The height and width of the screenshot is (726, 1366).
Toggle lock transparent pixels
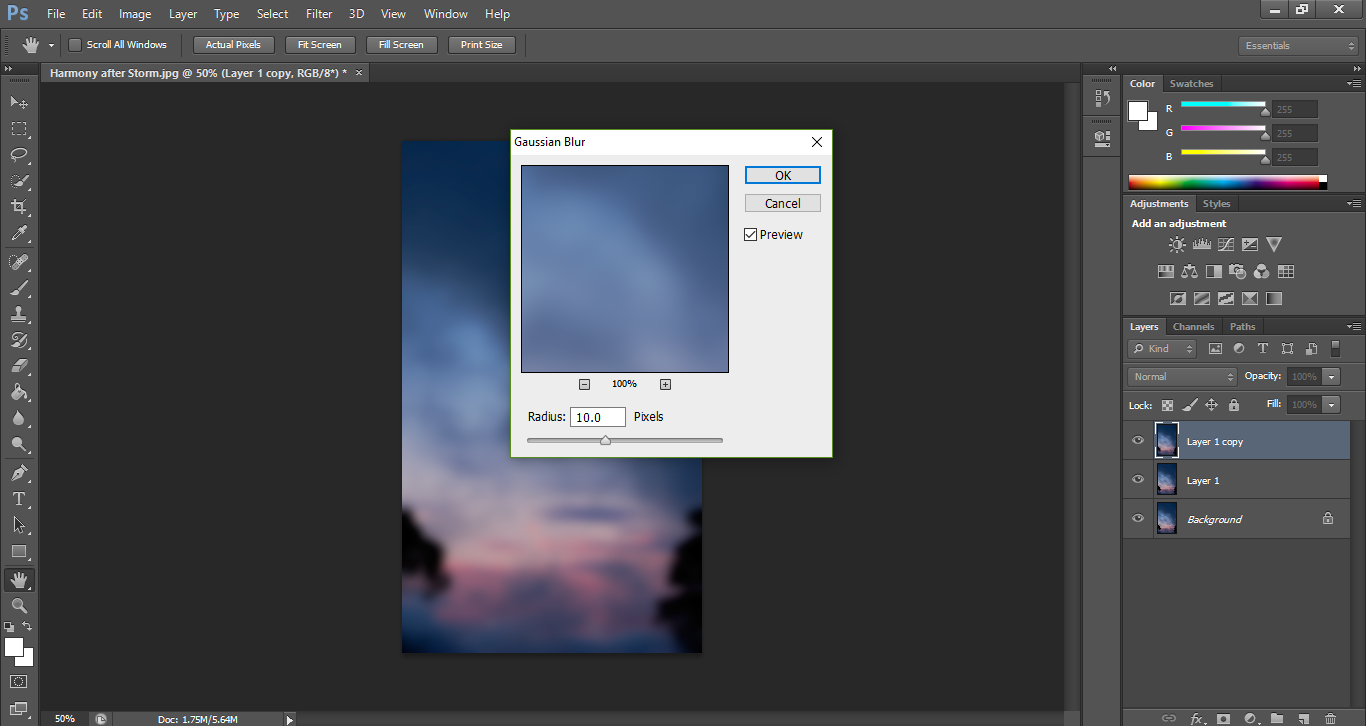[1167, 405]
